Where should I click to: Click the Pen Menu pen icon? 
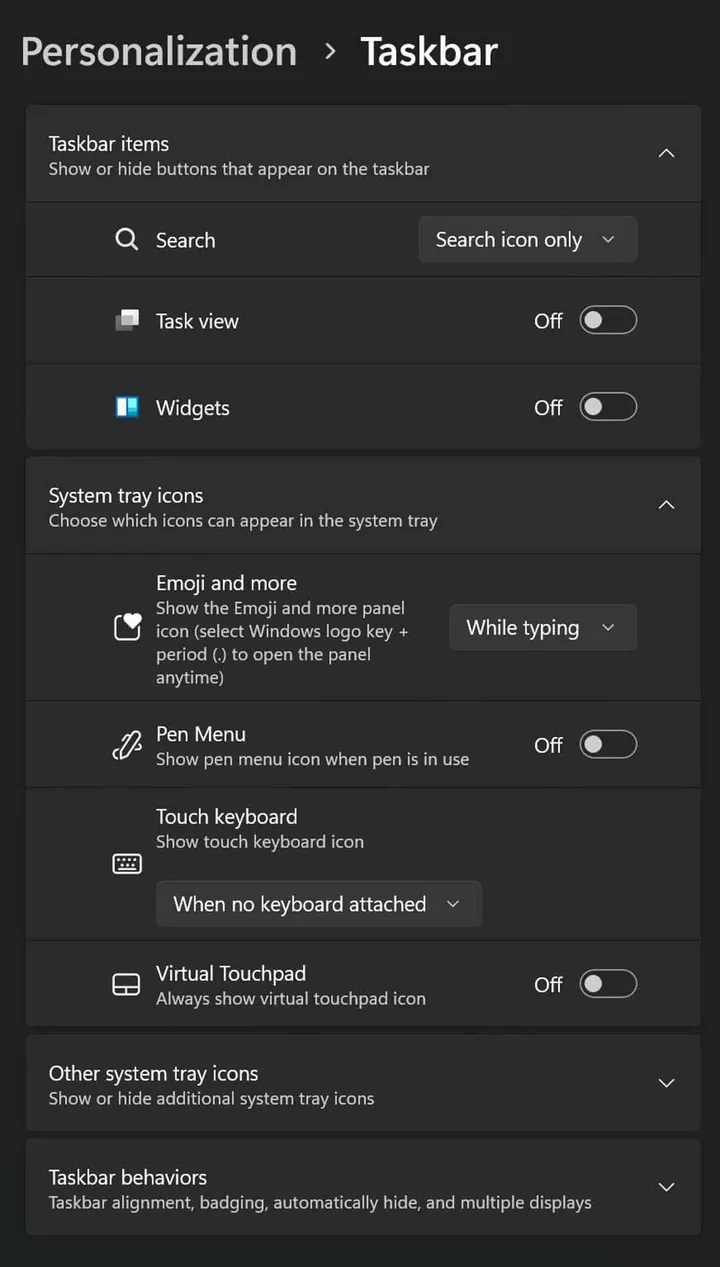126,744
